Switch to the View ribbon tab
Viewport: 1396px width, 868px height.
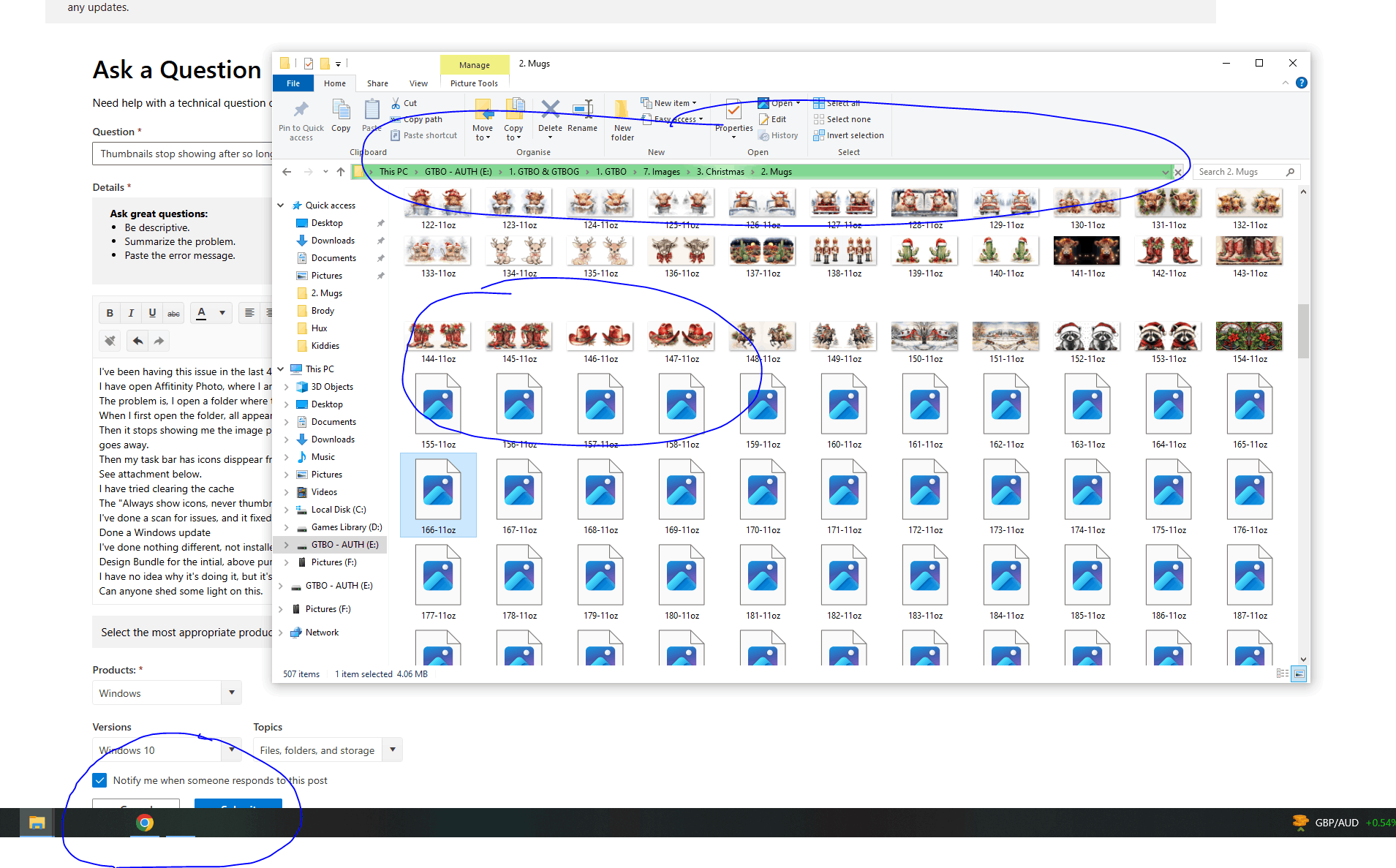pyautogui.click(x=418, y=83)
